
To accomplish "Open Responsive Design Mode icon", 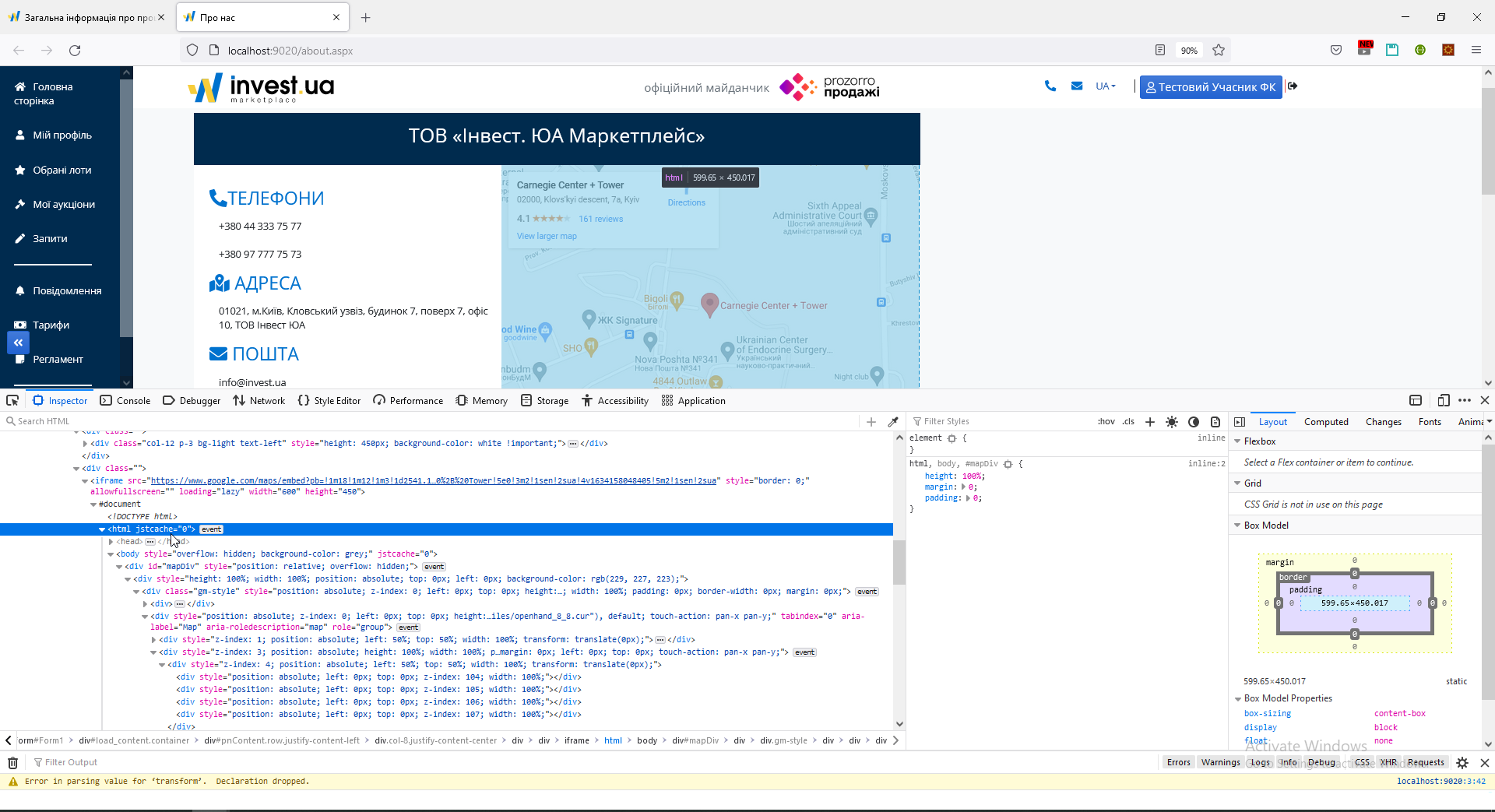I will click(x=1444, y=400).
